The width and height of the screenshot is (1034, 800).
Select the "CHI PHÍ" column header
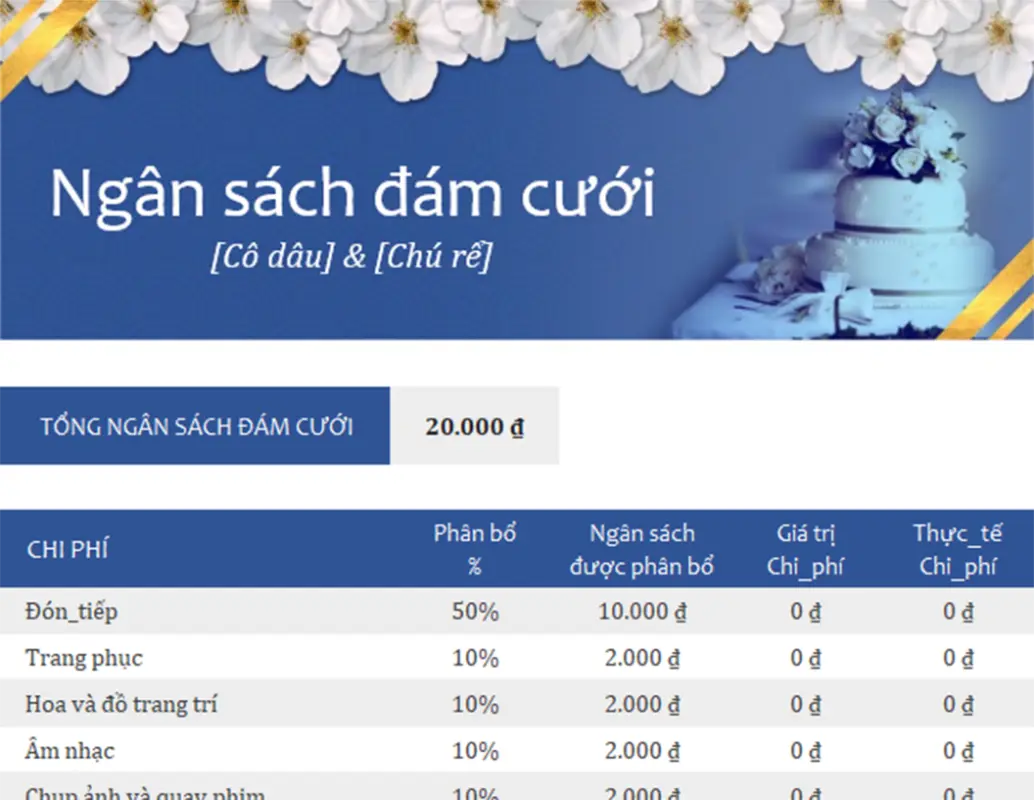[67, 549]
